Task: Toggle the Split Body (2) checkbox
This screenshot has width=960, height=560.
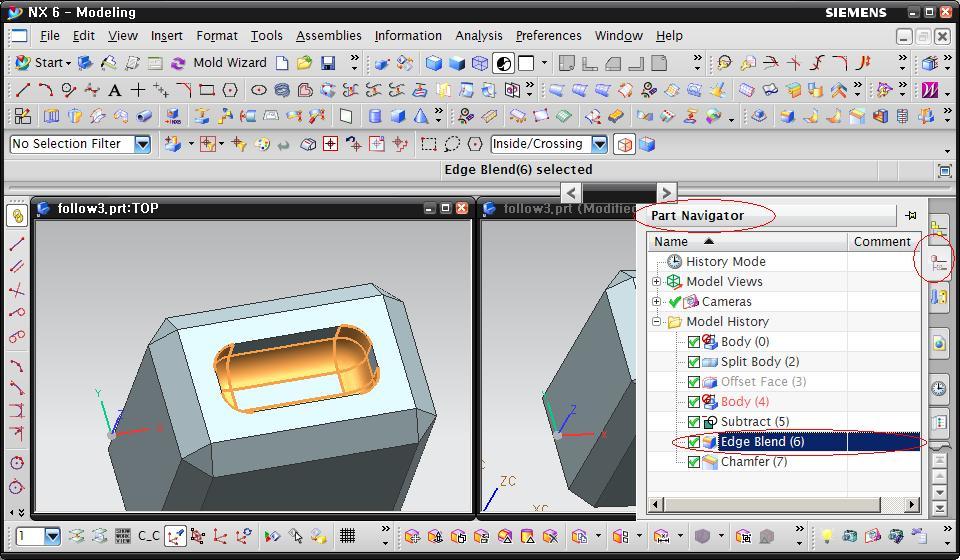Action: (694, 362)
